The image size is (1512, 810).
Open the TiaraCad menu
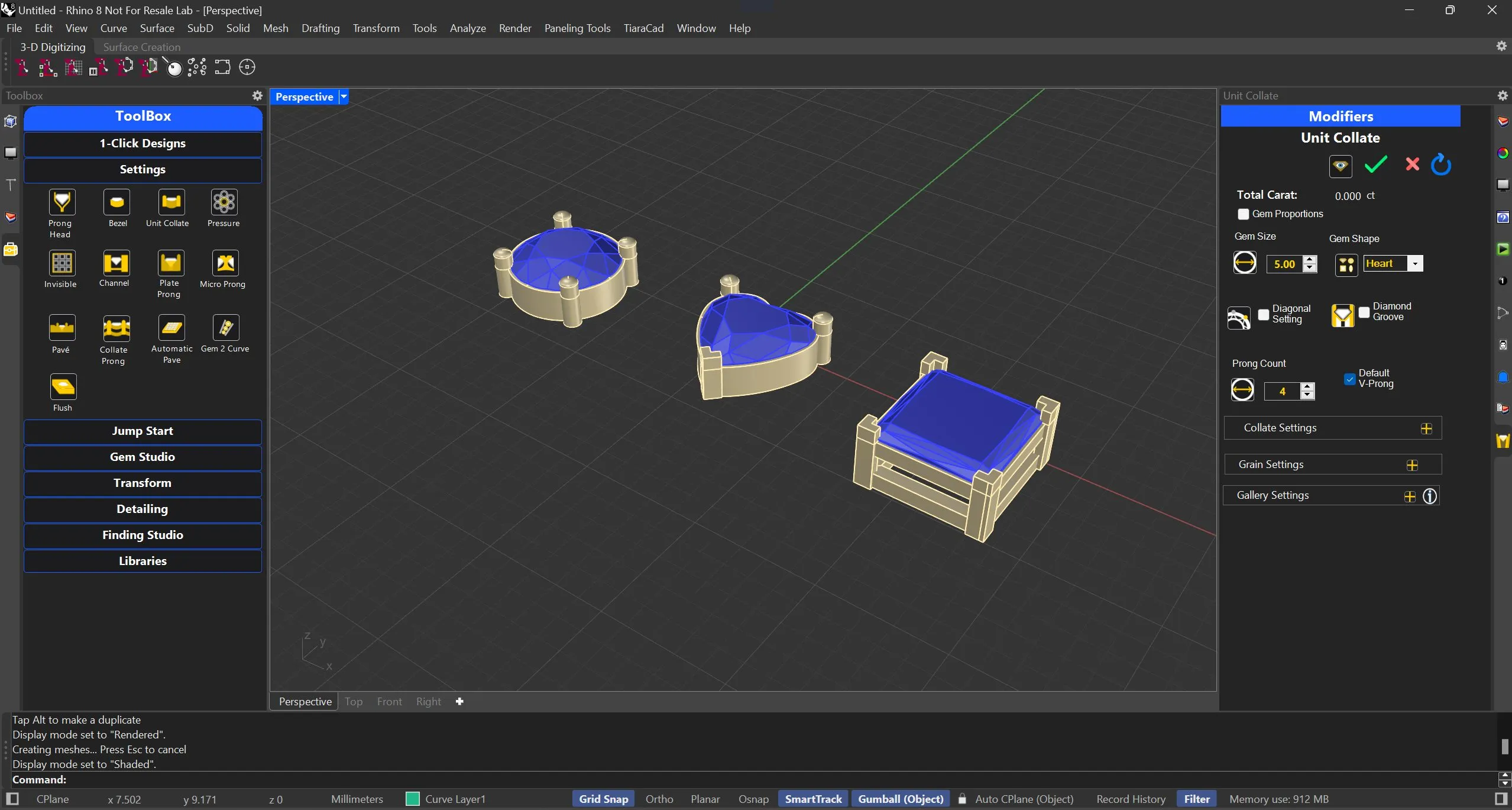point(643,28)
